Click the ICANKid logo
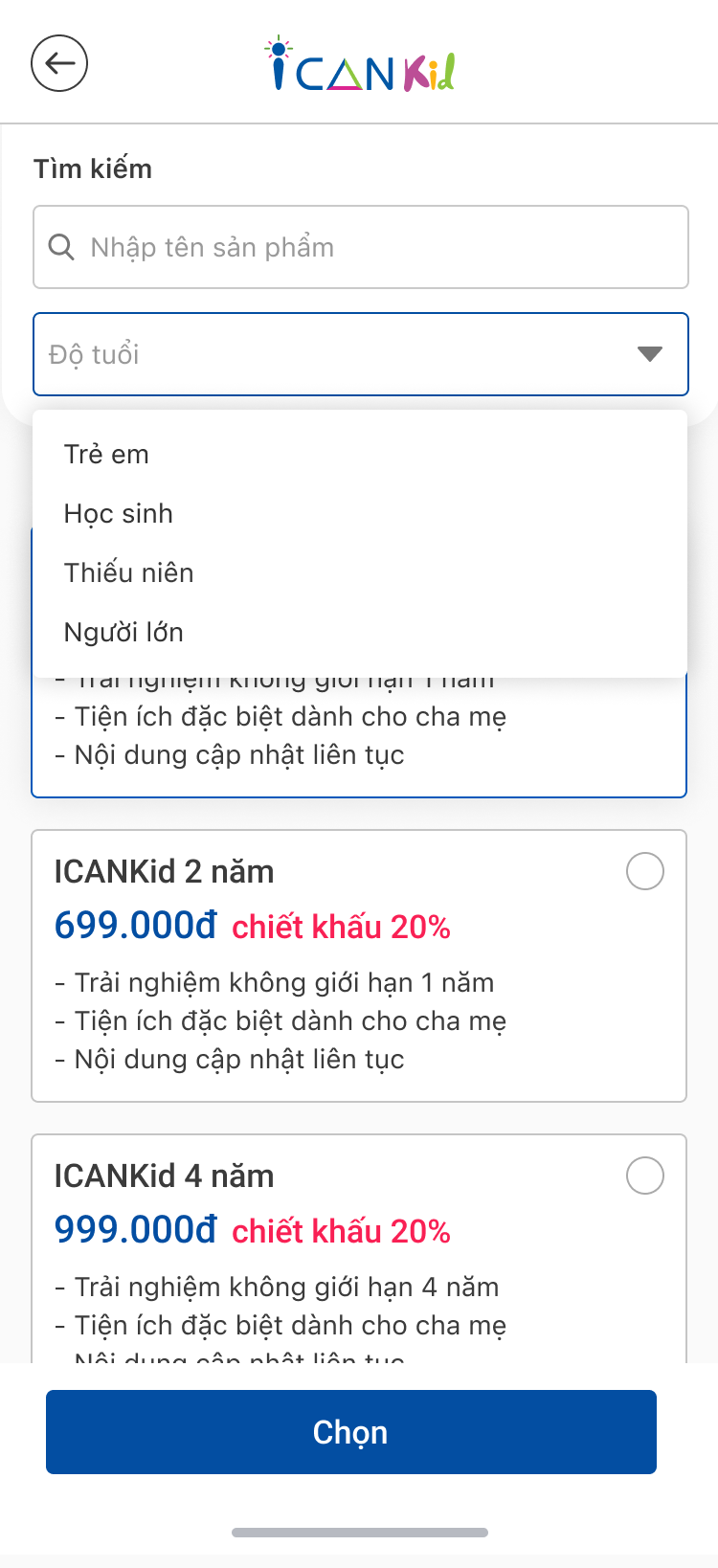The height and width of the screenshot is (1568, 718). pyautogui.click(x=360, y=65)
